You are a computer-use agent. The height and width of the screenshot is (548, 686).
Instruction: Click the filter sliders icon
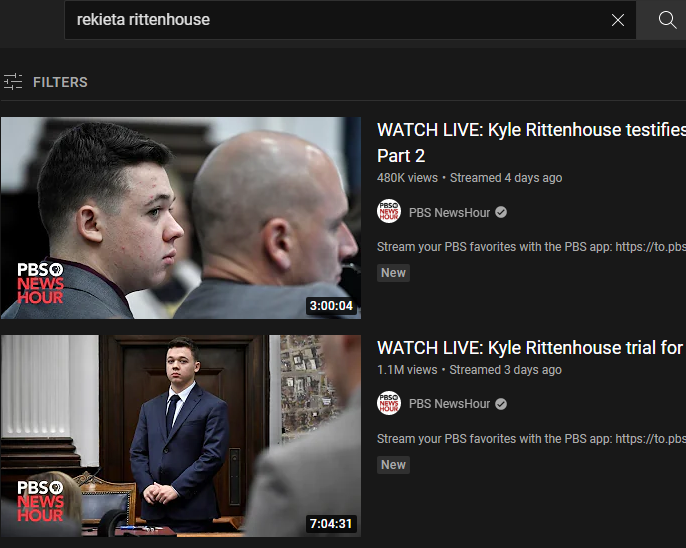coord(13,82)
